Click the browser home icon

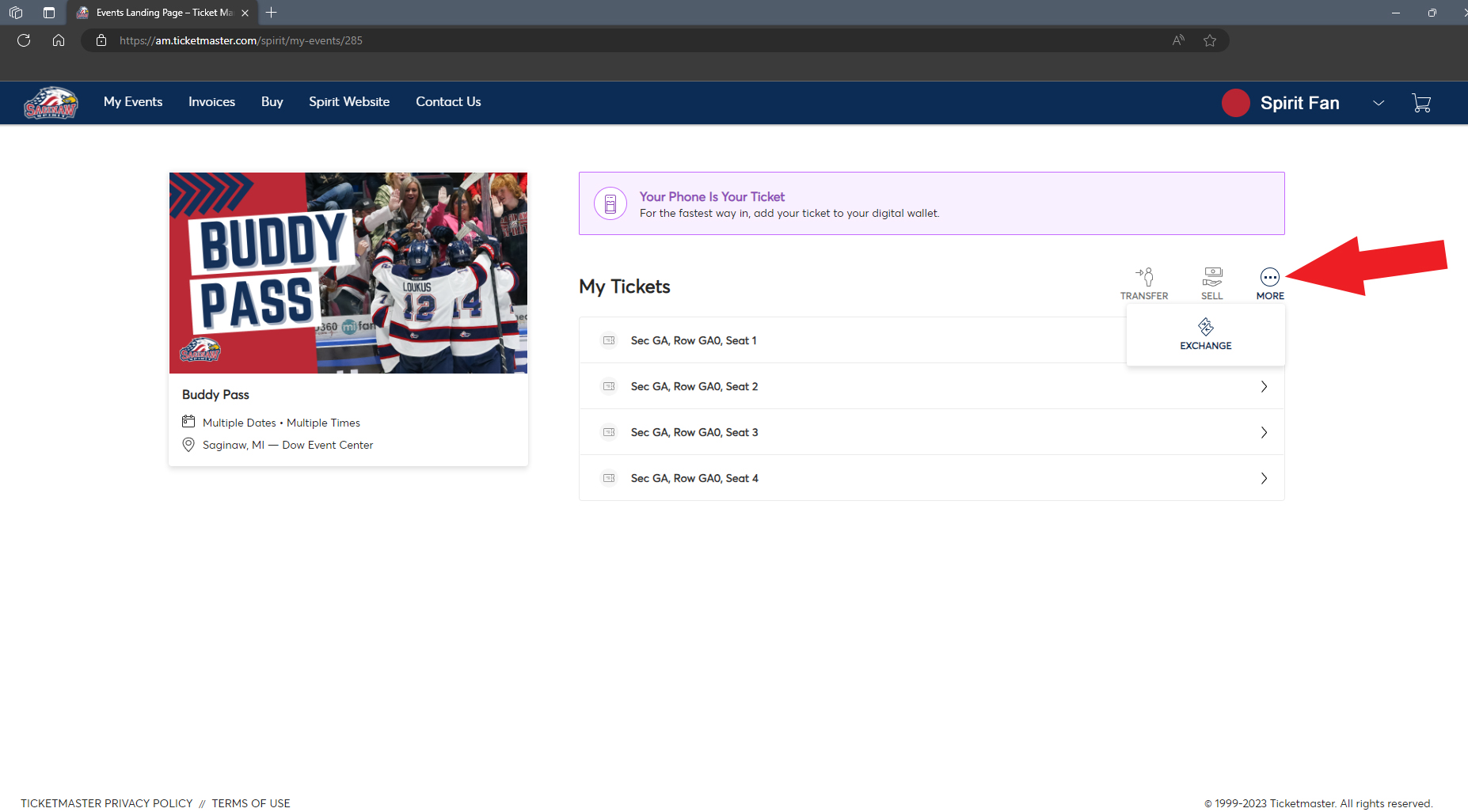point(59,40)
